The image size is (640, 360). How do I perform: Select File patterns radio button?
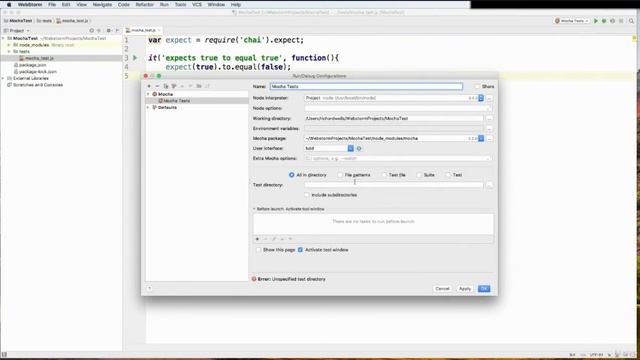point(340,175)
